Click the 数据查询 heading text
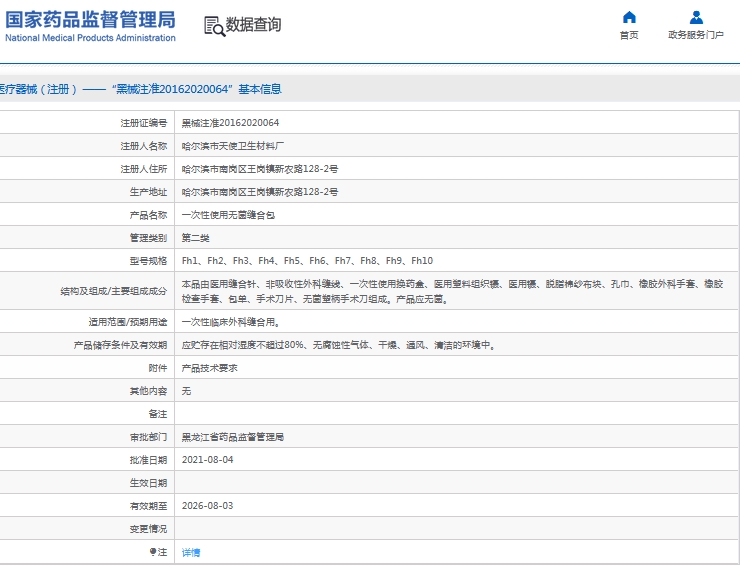The image size is (740, 570). click(253, 25)
